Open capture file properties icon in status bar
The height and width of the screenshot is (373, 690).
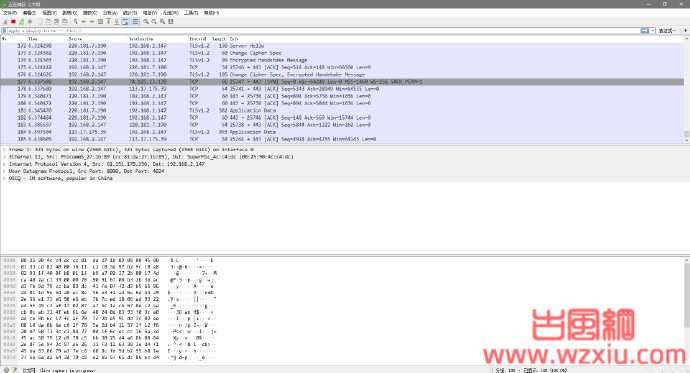(15, 370)
